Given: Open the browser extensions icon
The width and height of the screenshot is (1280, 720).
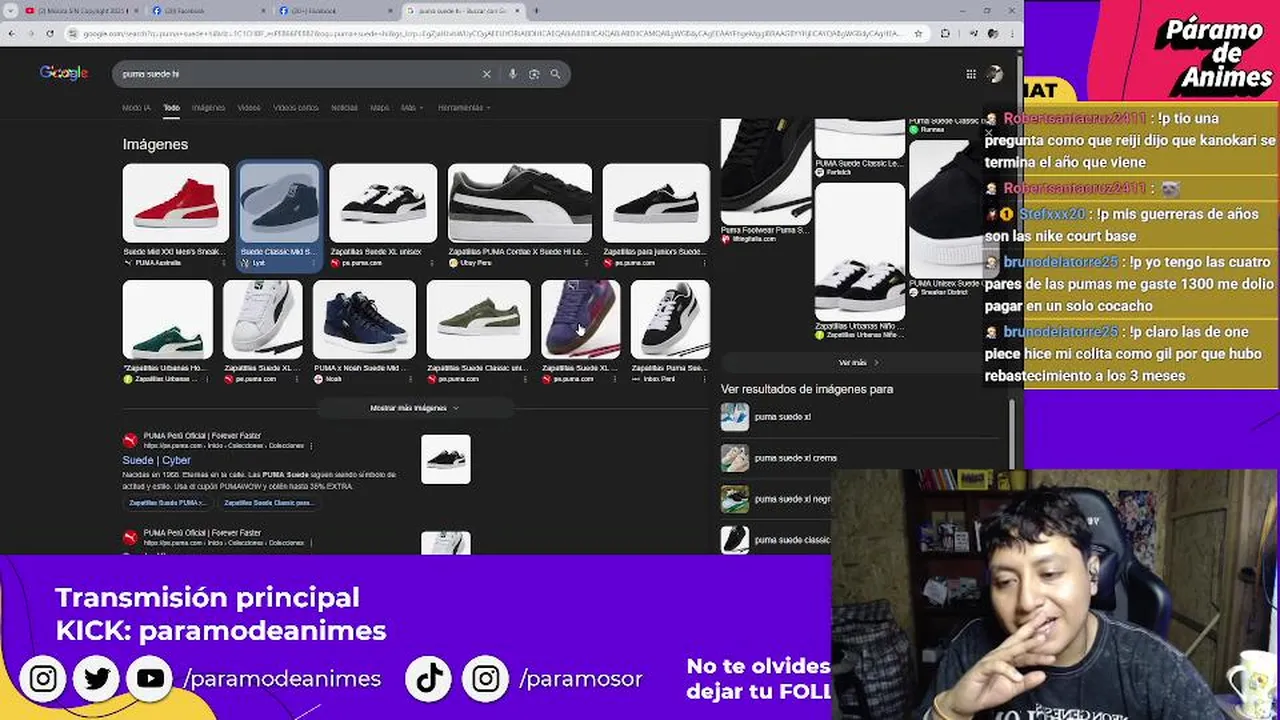Looking at the screenshot, I should [945, 33].
